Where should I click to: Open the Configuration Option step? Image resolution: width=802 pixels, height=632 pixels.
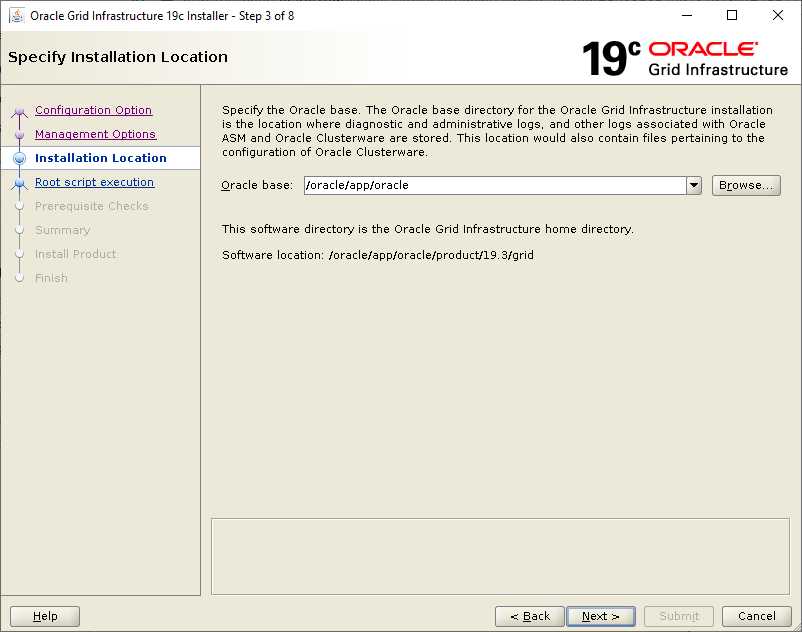click(x=93, y=110)
